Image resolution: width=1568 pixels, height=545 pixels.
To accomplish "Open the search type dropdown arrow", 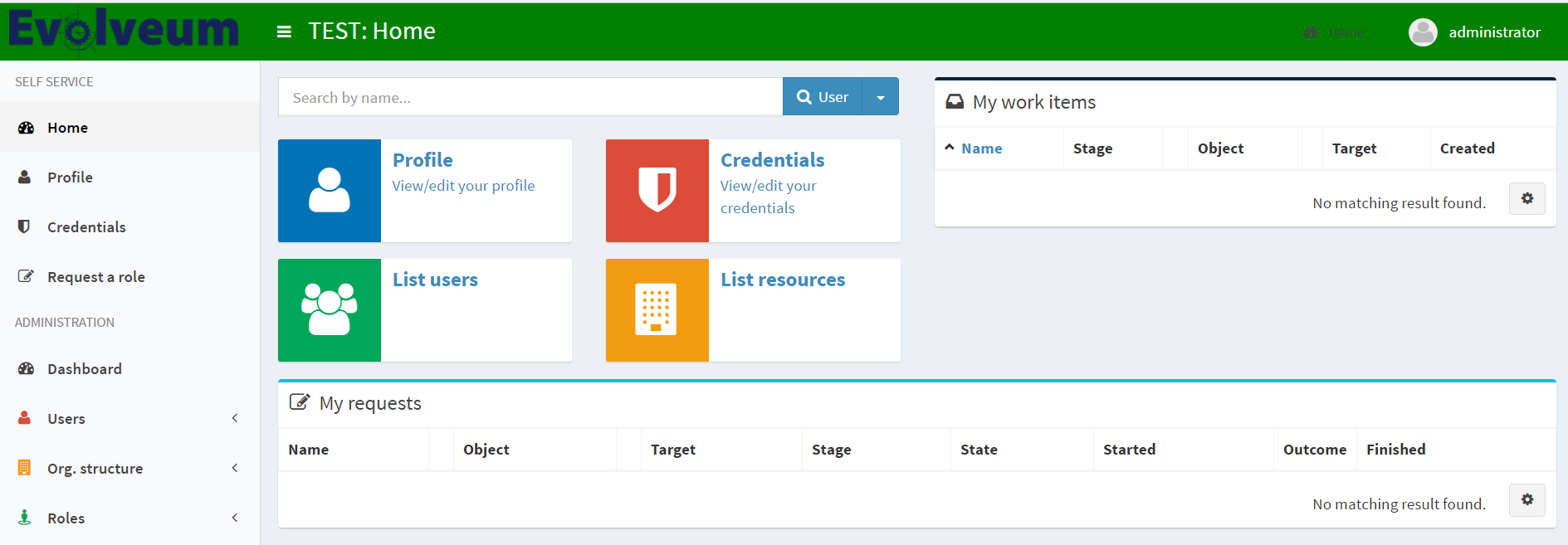I will click(881, 97).
